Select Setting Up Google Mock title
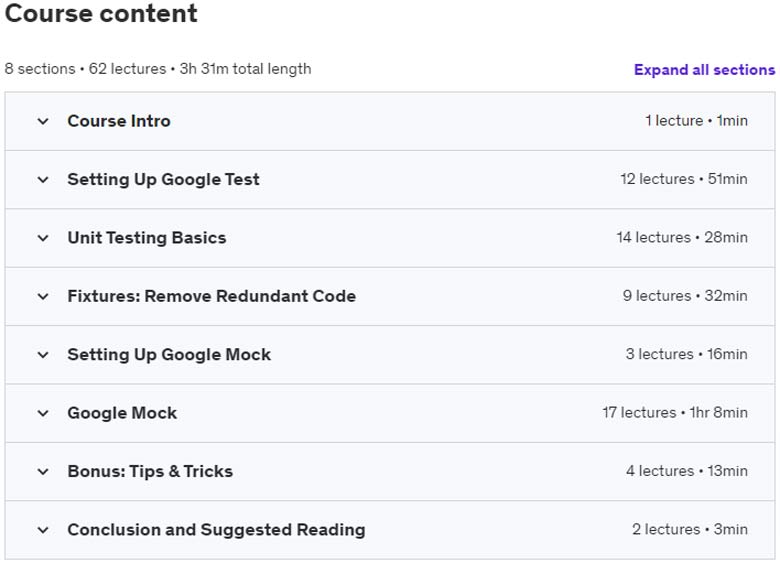 point(169,355)
